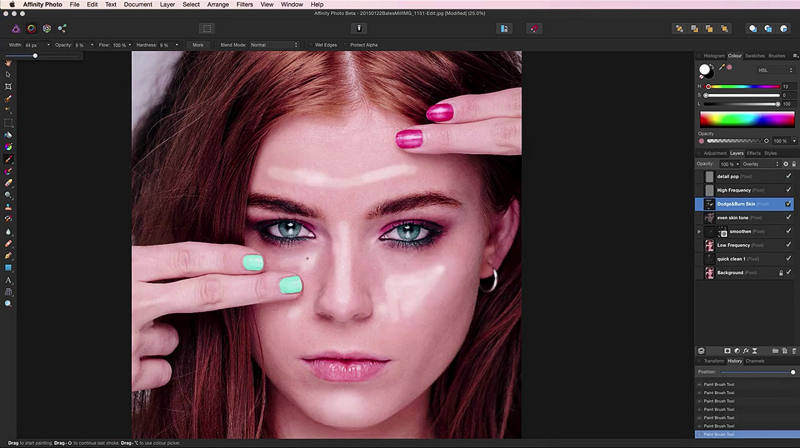Open the brush Width dropdown

point(48,45)
